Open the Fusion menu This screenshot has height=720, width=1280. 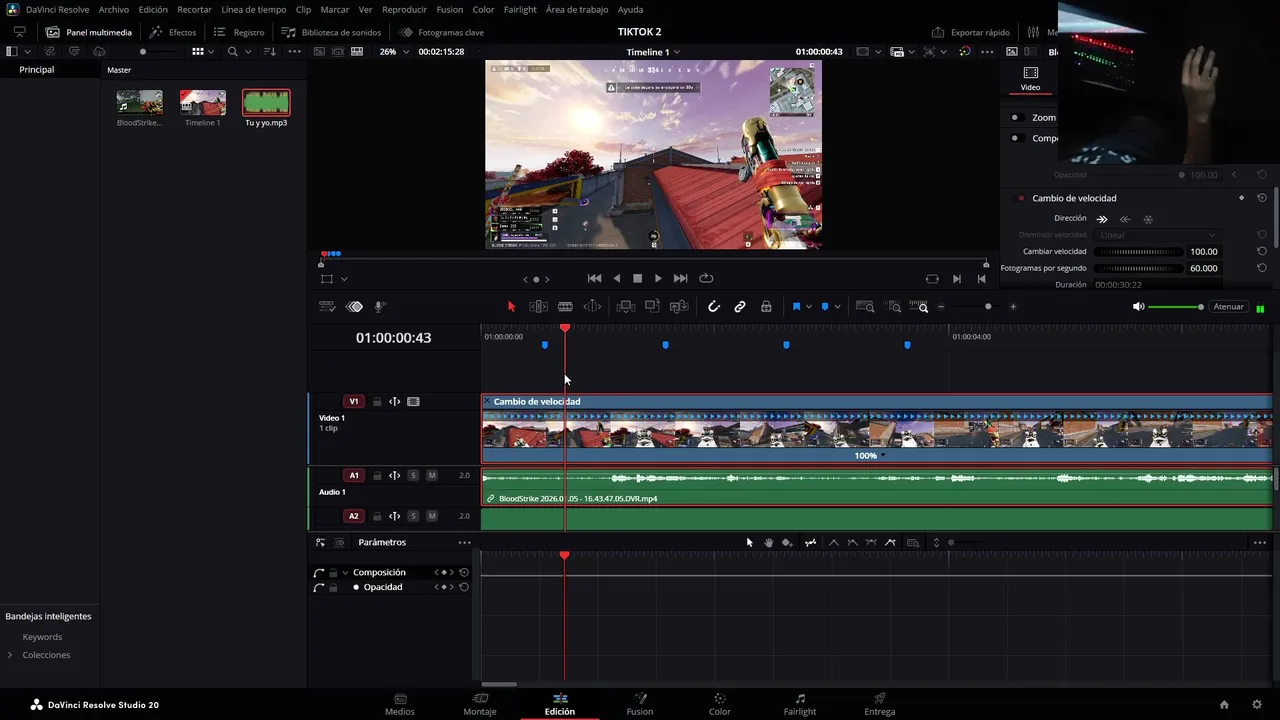click(x=450, y=9)
